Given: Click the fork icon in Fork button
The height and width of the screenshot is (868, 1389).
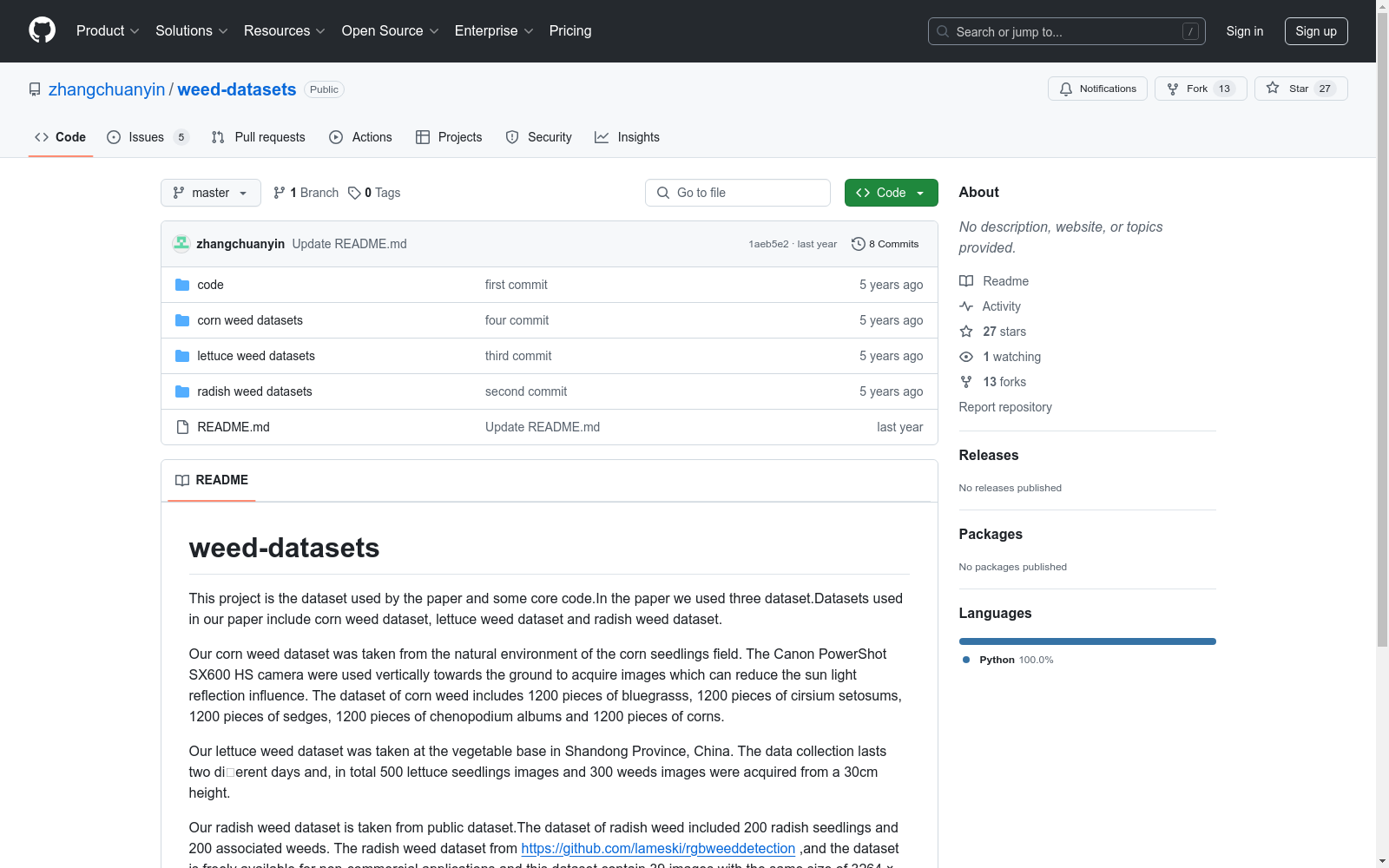Looking at the screenshot, I should 1173,89.
